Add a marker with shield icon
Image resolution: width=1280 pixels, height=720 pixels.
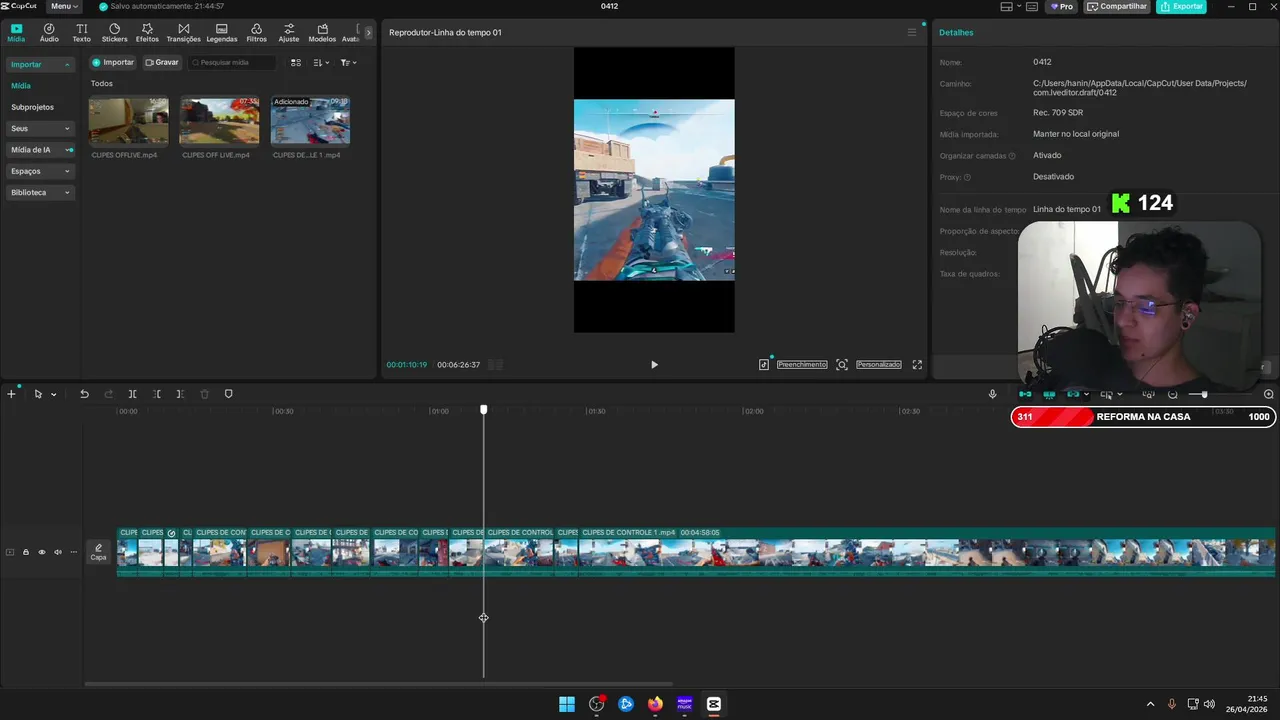[228, 394]
